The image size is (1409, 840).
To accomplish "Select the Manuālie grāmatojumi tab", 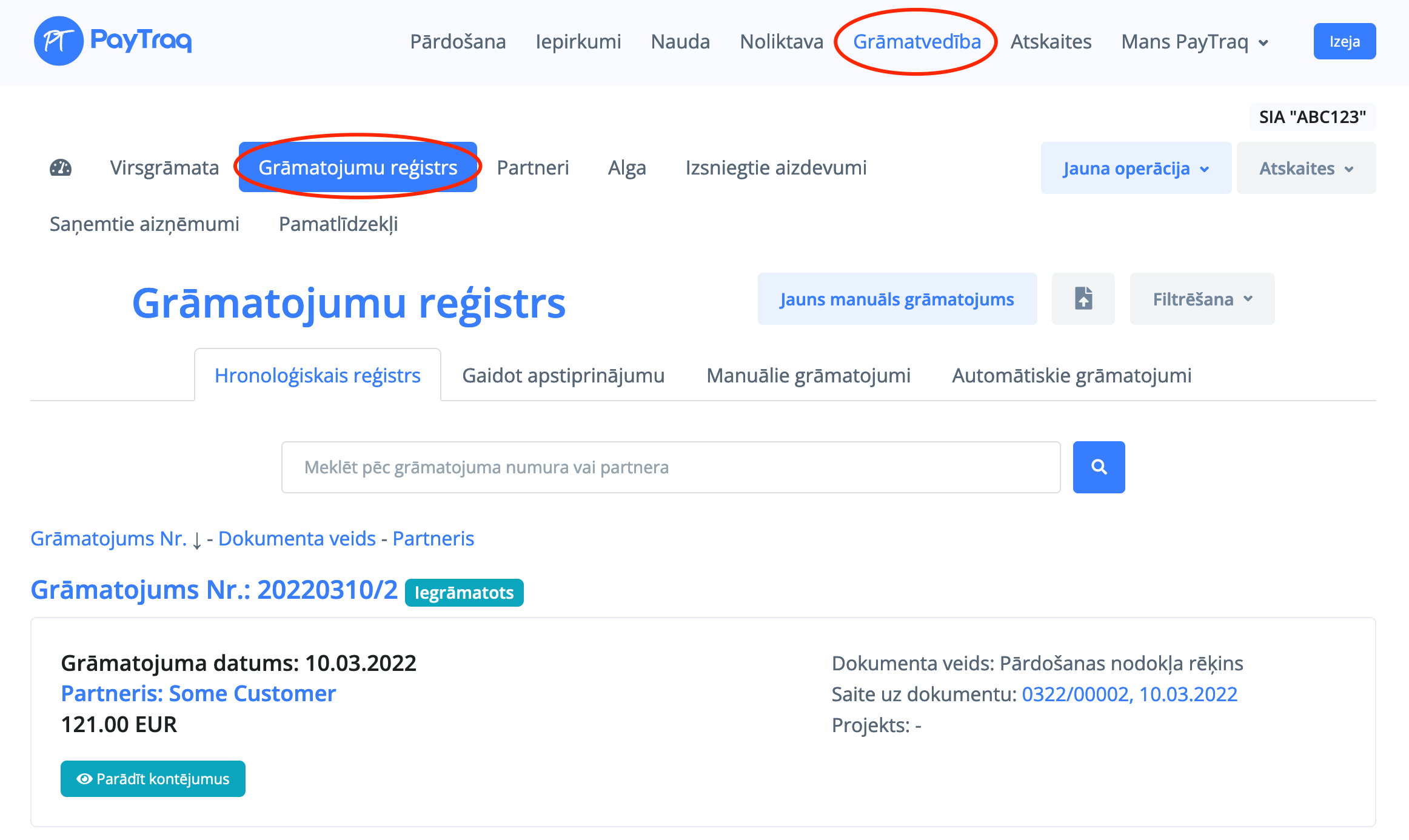I will click(808, 376).
